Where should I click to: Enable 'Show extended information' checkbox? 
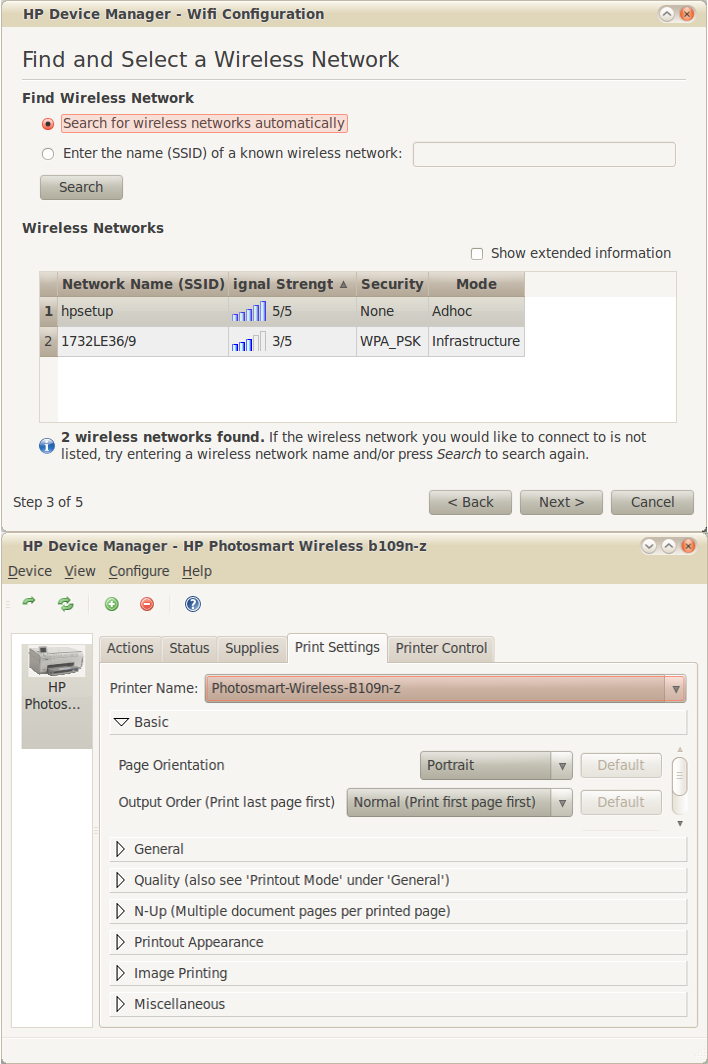point(477,254)
